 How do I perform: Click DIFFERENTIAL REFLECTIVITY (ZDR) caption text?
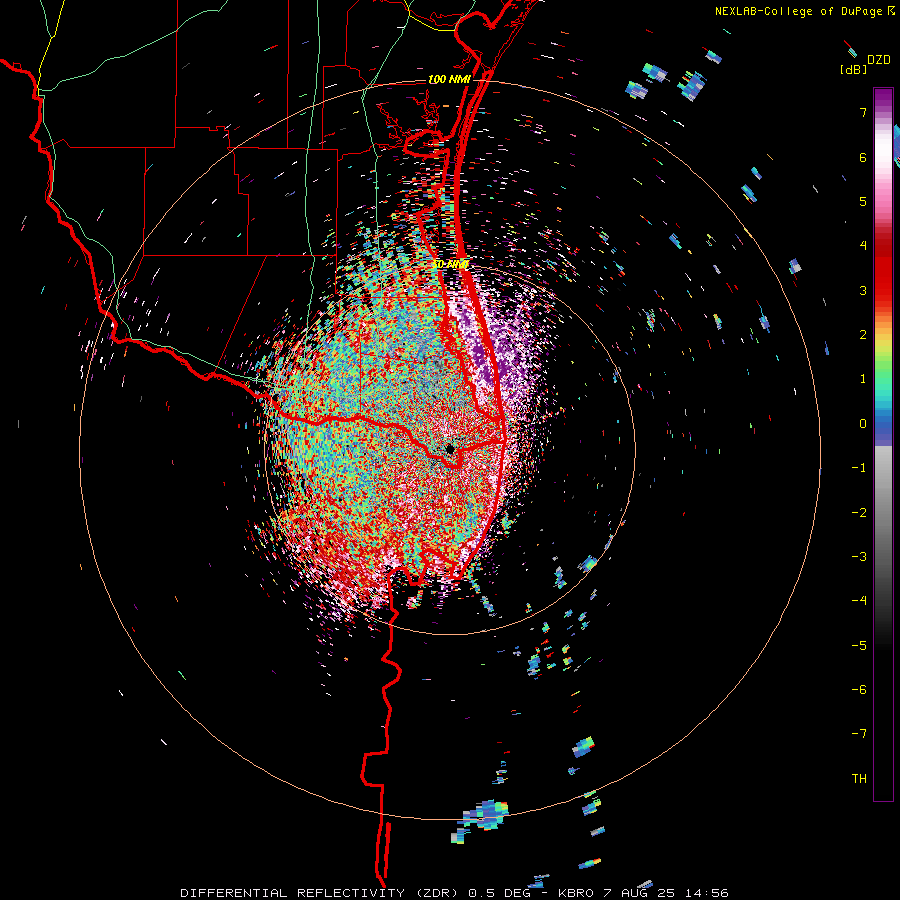click(x=321, y=893)
